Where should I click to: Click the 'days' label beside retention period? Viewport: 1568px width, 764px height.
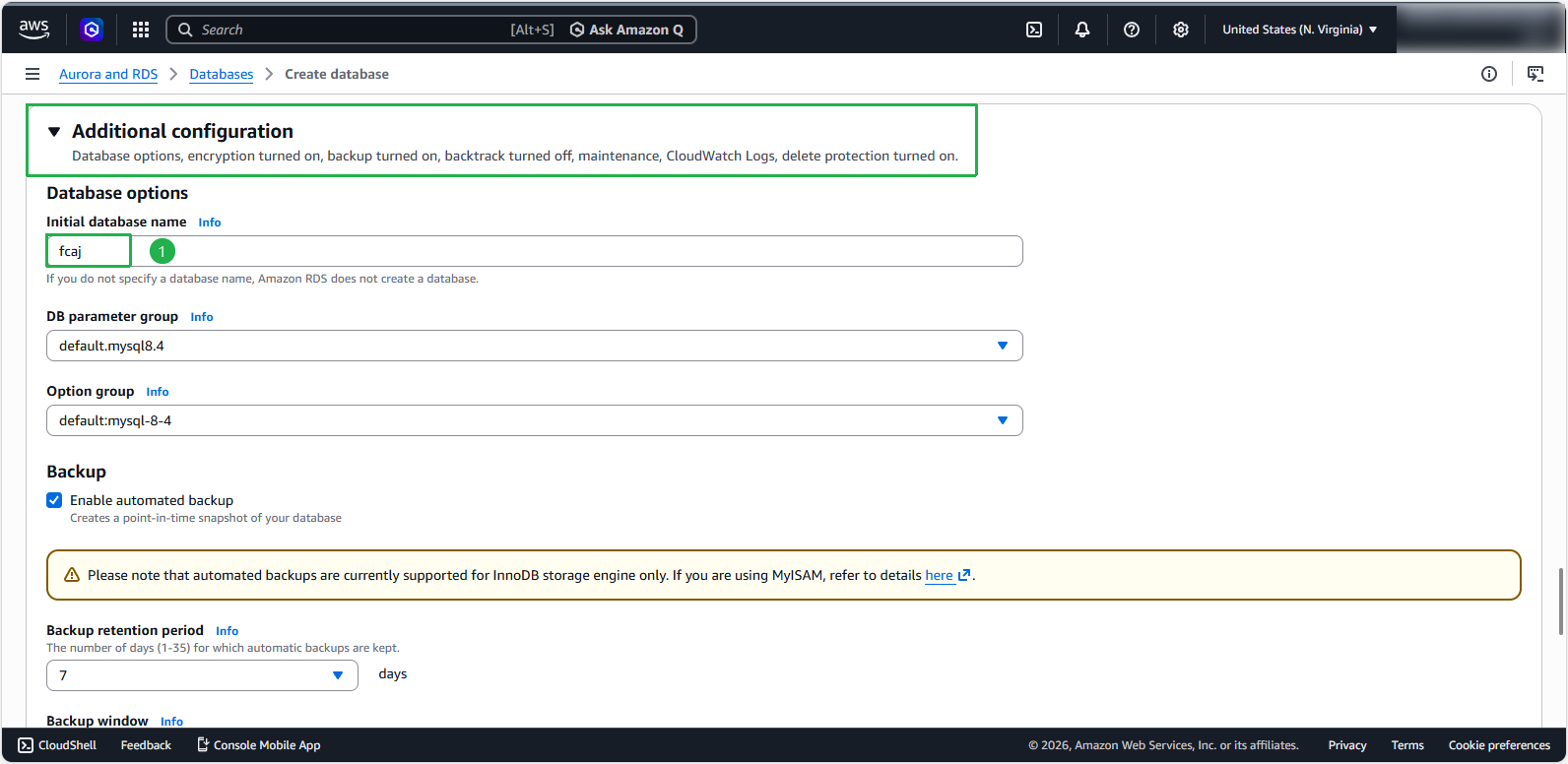(393, 674)
